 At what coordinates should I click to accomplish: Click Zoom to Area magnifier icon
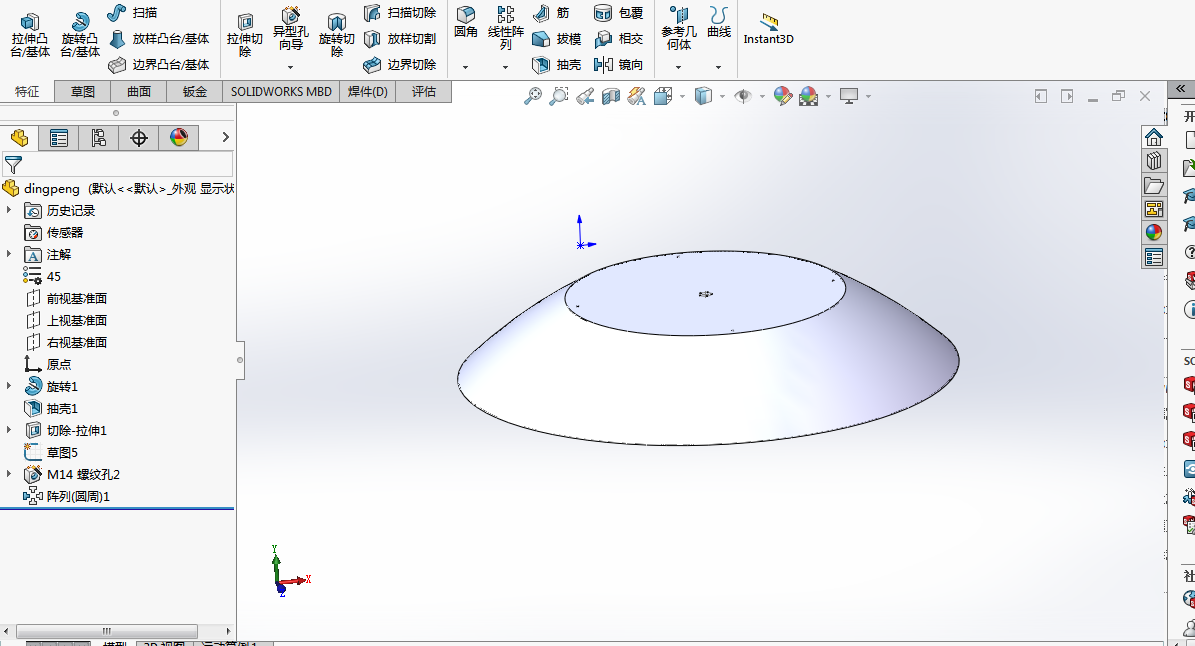click(x=559, y=96)
